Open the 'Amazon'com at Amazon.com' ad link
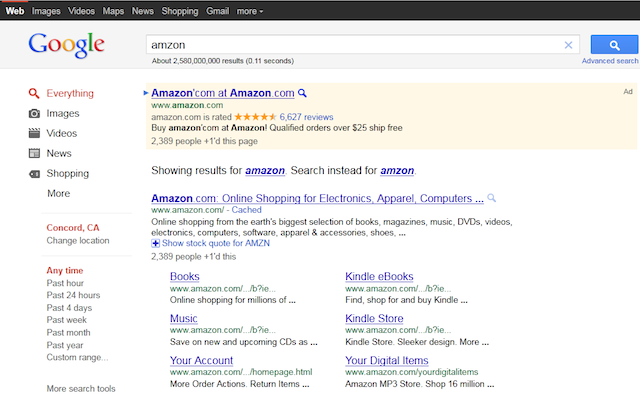The height and width of the screenshot is (395, 640). [222, 93]
